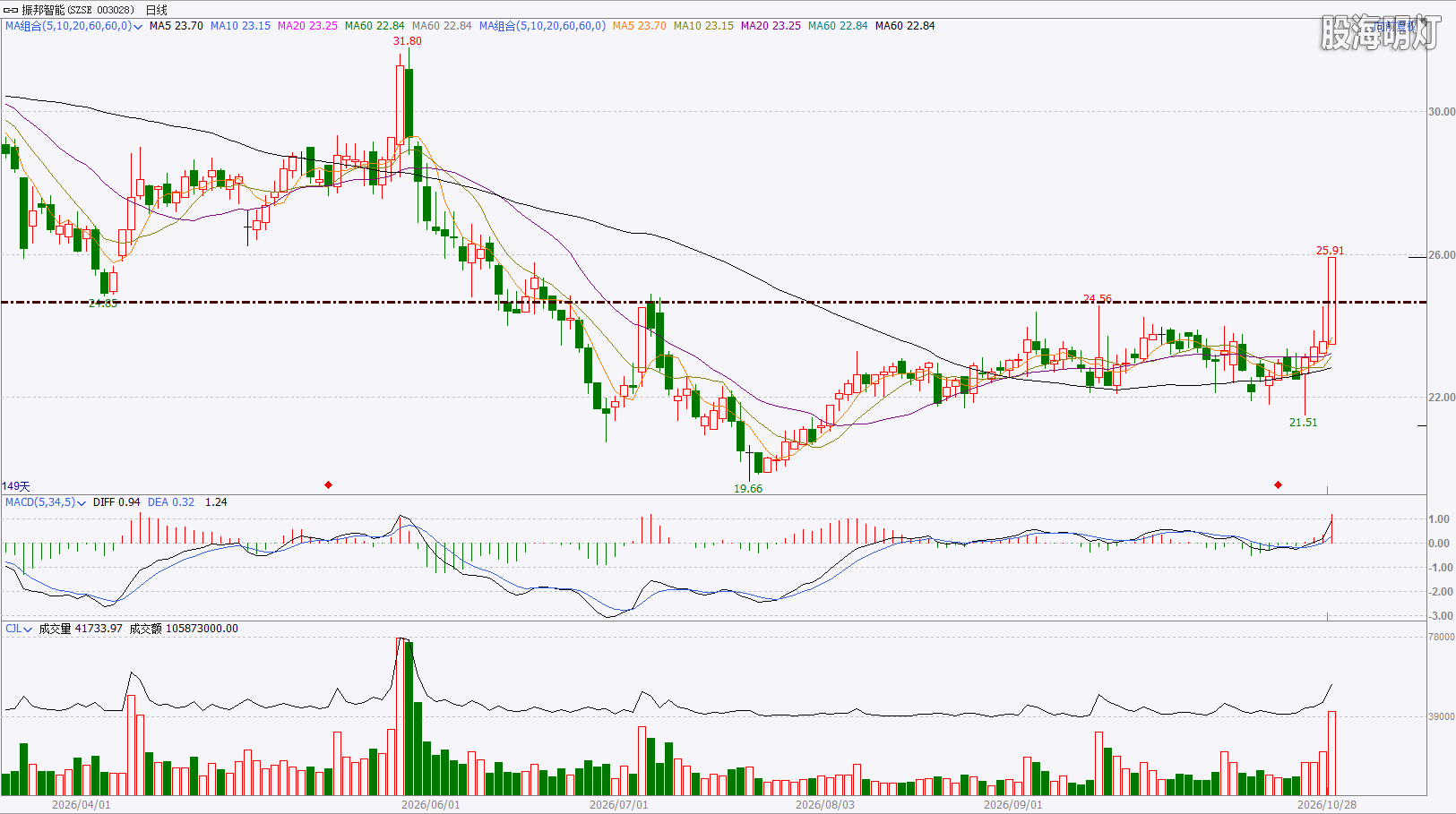The width and height of the screenshot is (1456, 814).
Task: Click the MA组合(5,10,20,60,60,0) label without chevron
Action: tap(542, 26)
